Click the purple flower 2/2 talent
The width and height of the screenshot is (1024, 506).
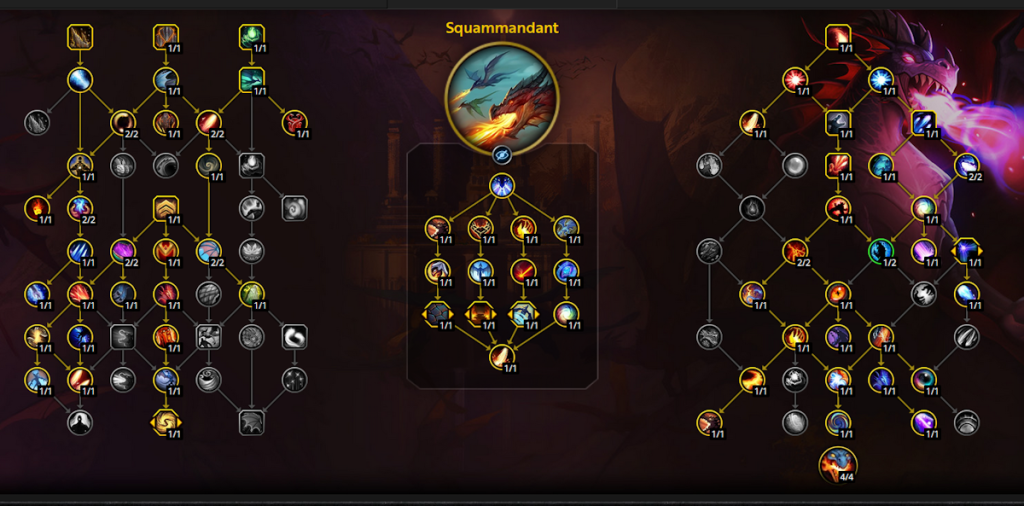123,251
